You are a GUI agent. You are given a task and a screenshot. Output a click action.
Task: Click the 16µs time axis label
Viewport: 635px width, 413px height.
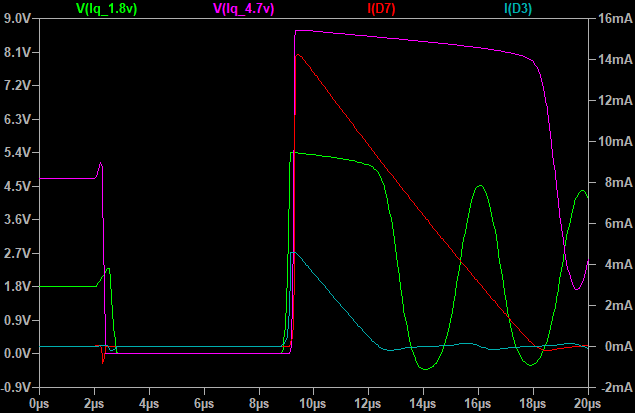tap(478, 404)
